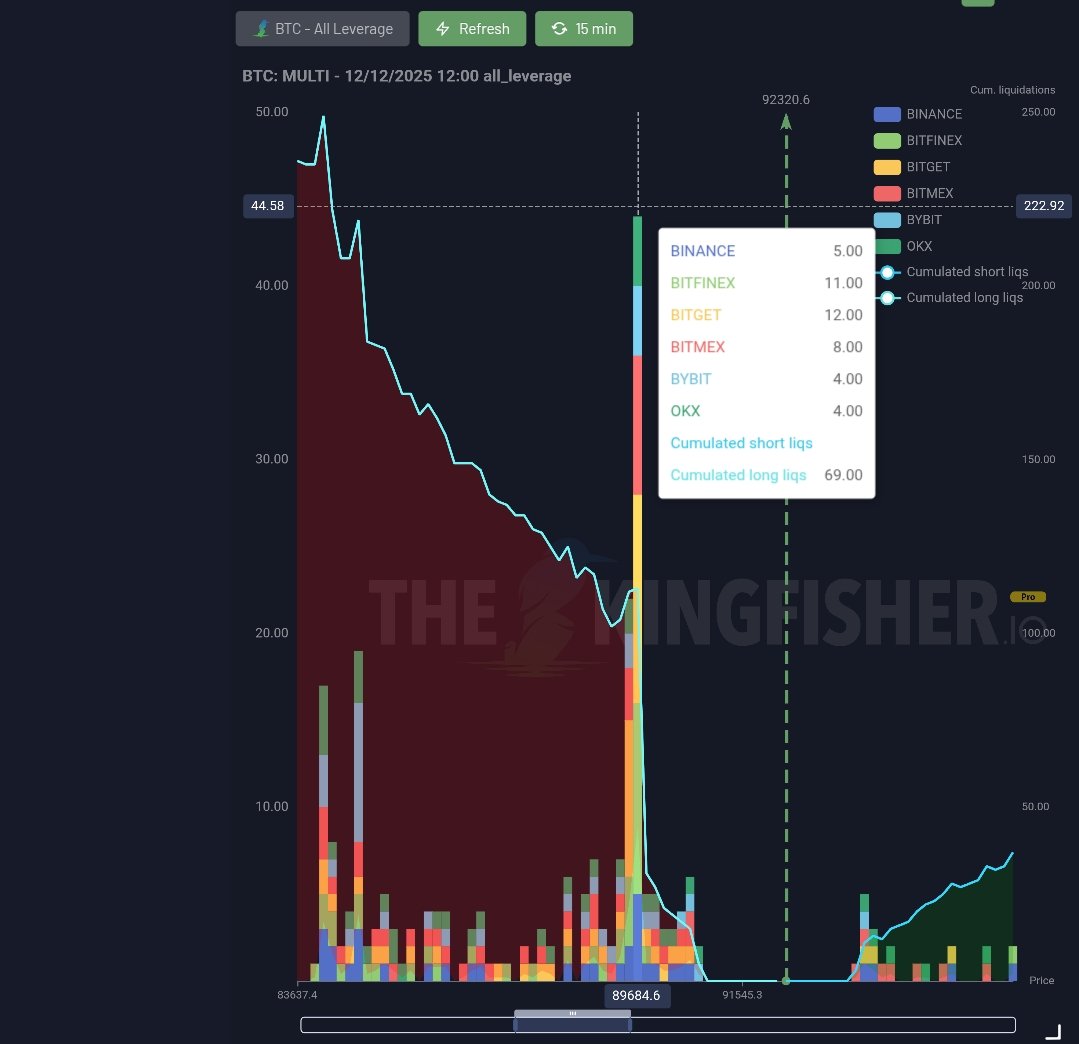Click the OKX 4.00 tooltip row
Image resolution: width=1079 pixels, height=1044 pixels.
coord(767,411)
